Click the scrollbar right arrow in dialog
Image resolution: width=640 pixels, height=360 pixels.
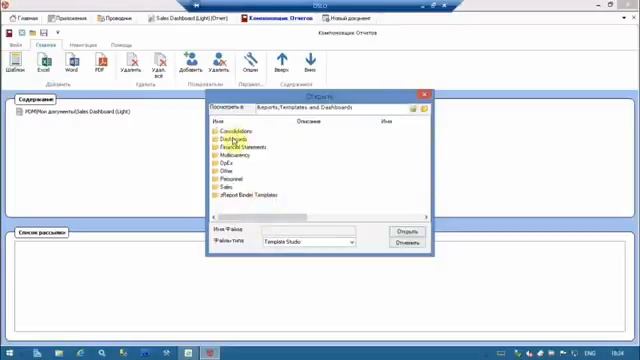(426, 217)
